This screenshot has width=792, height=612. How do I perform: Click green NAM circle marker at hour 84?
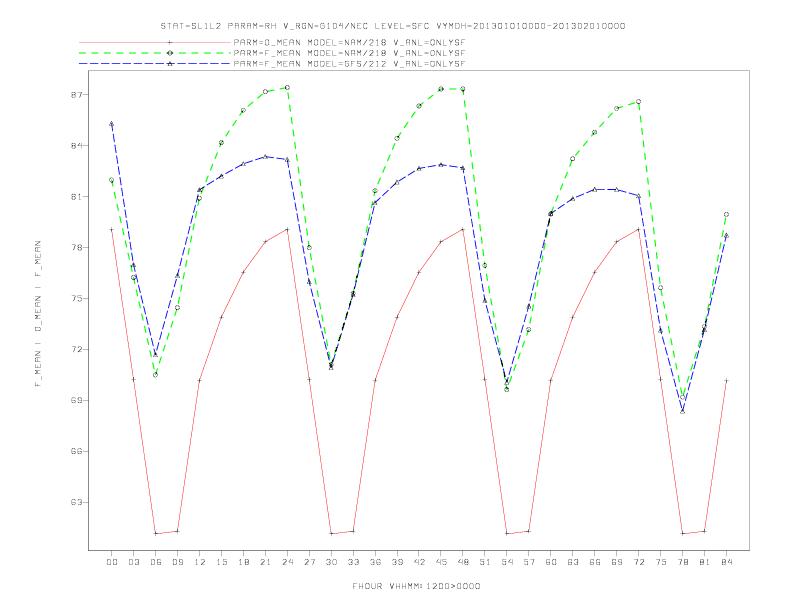click(727, 215)
